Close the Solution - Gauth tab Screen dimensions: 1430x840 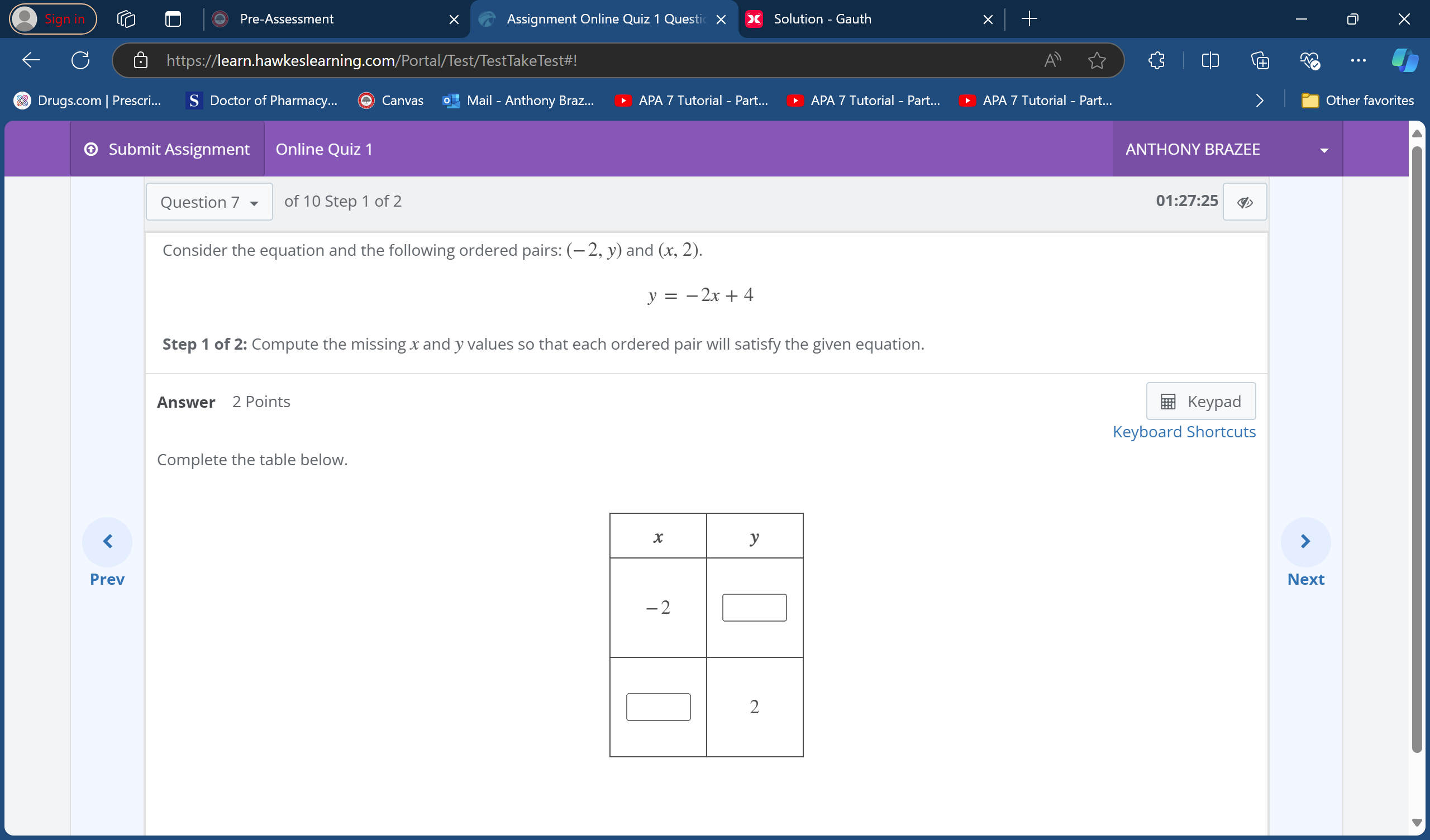[x=988, y=20]
